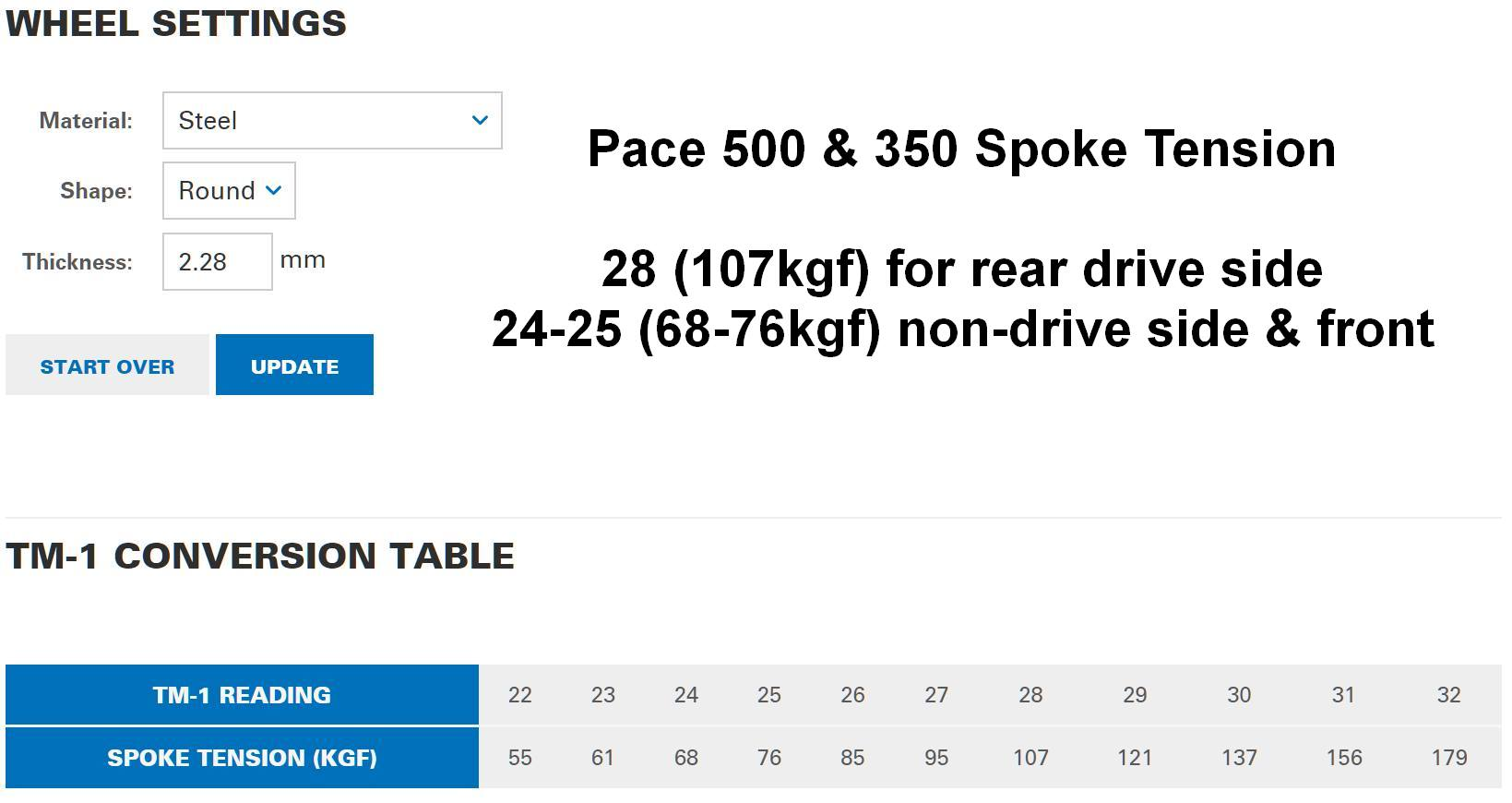This screenshot has height=803, width=1512.
Task: Click spoke tension value 179
Action: 1448,758
